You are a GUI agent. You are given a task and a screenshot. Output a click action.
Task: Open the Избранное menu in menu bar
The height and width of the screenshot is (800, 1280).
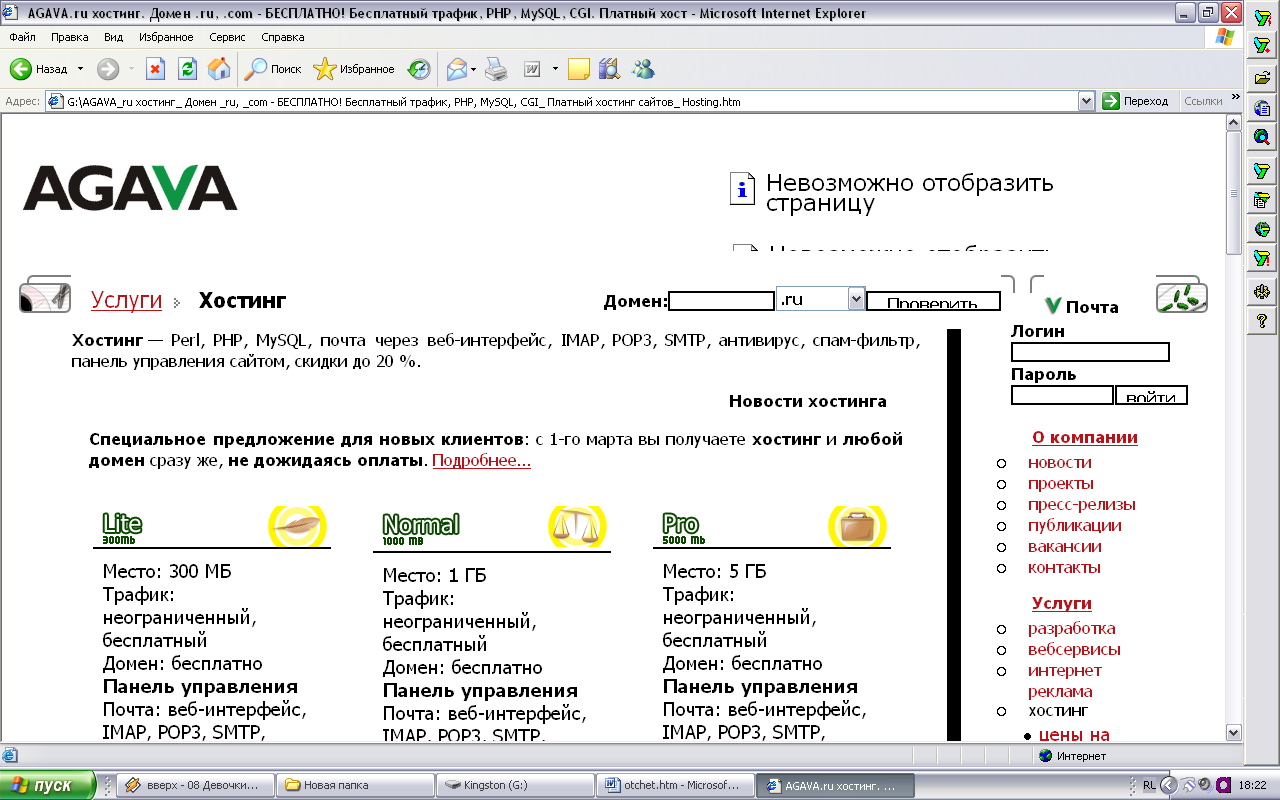point(166,37)
